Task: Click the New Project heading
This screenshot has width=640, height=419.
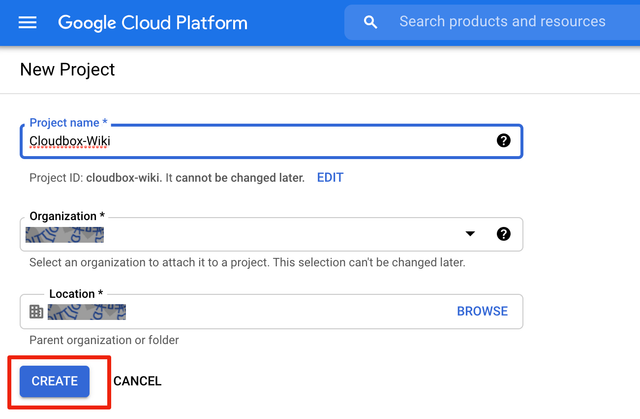Action: click(67, 70)
